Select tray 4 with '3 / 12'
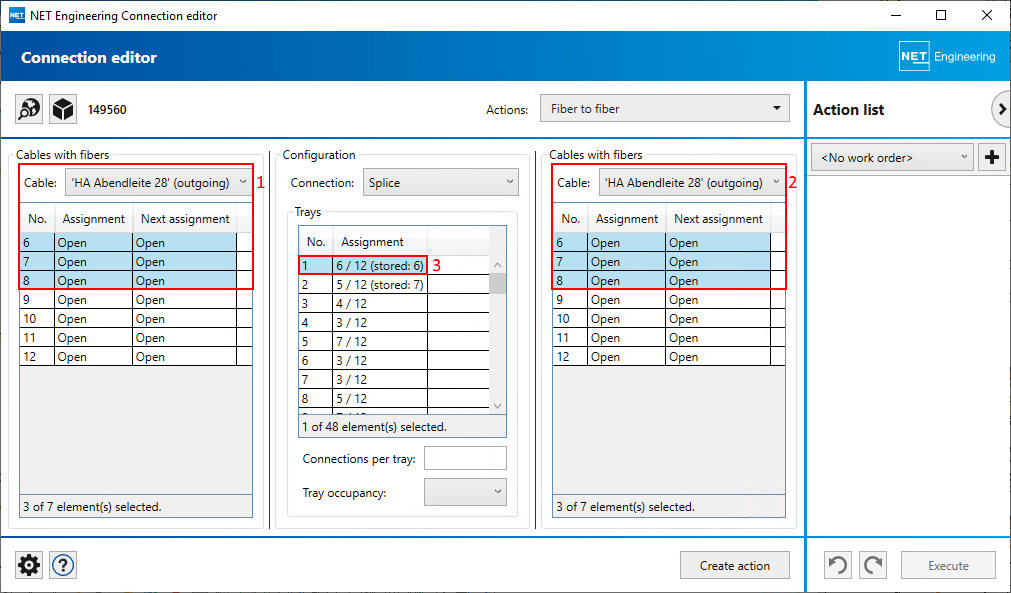Screen dimensions: 1011x593 (x=394, y=322)
